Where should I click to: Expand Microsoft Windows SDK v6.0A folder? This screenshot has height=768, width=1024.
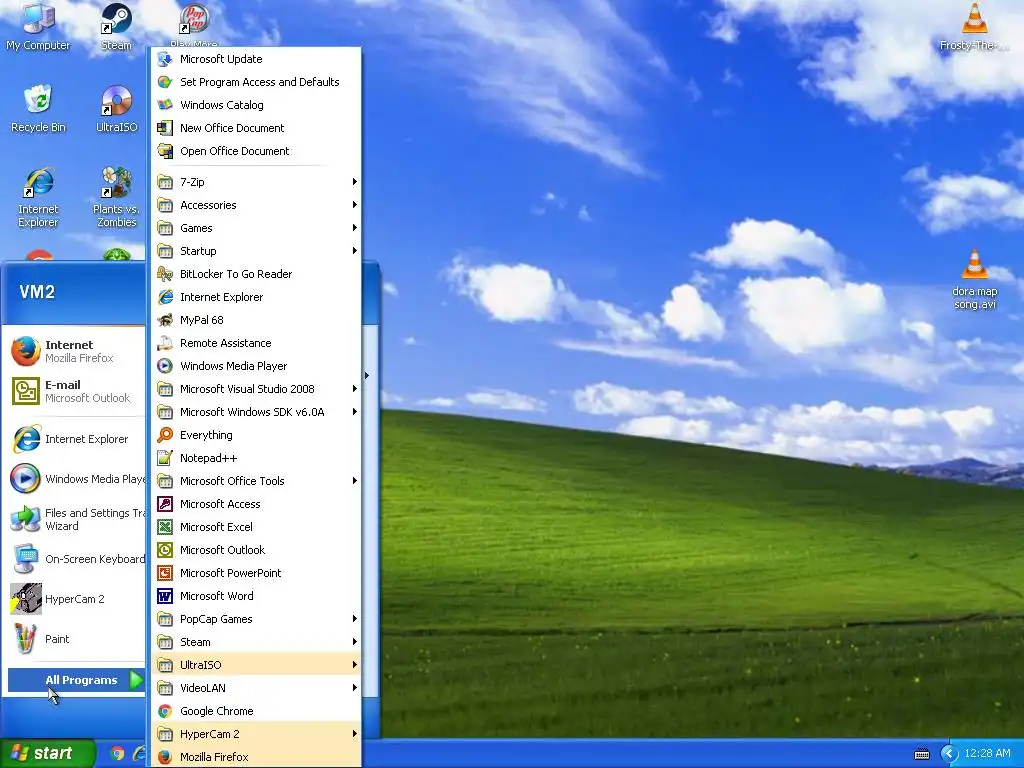click(256, 412)
